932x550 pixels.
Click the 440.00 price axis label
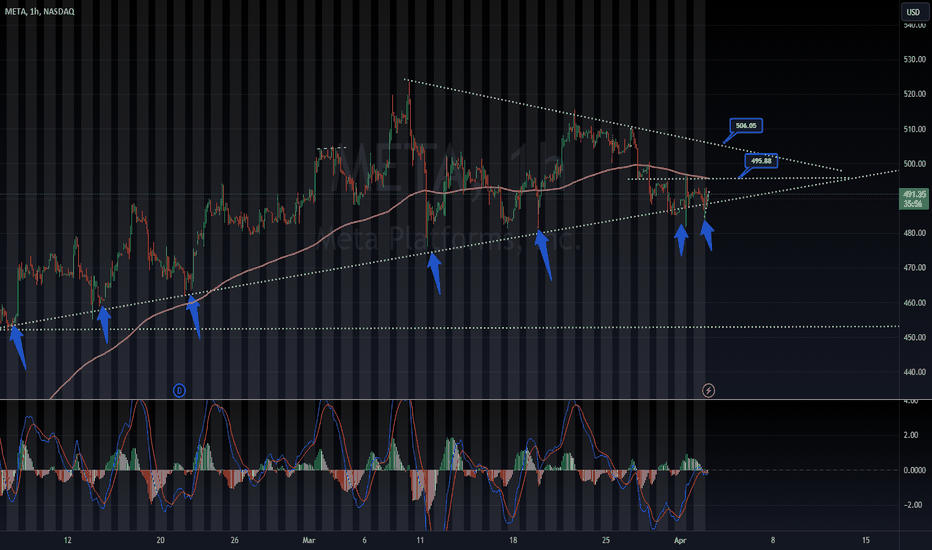click(x=914, y=372)
